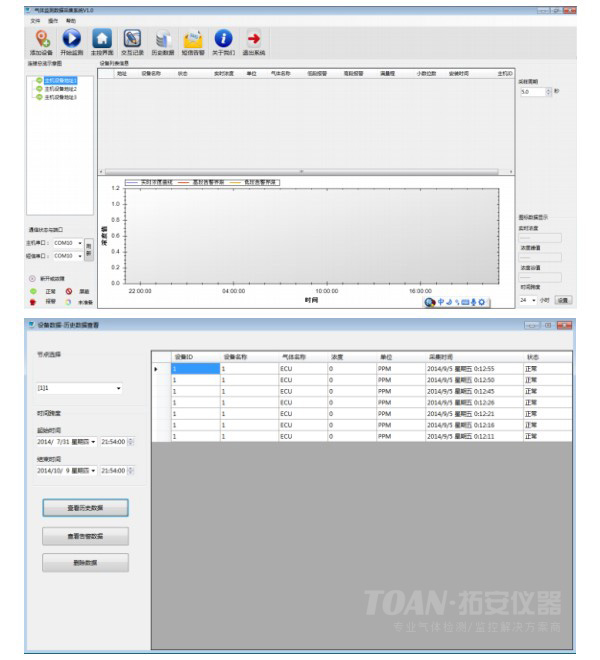Click the 查看历史数据 button

coord(85,508)
